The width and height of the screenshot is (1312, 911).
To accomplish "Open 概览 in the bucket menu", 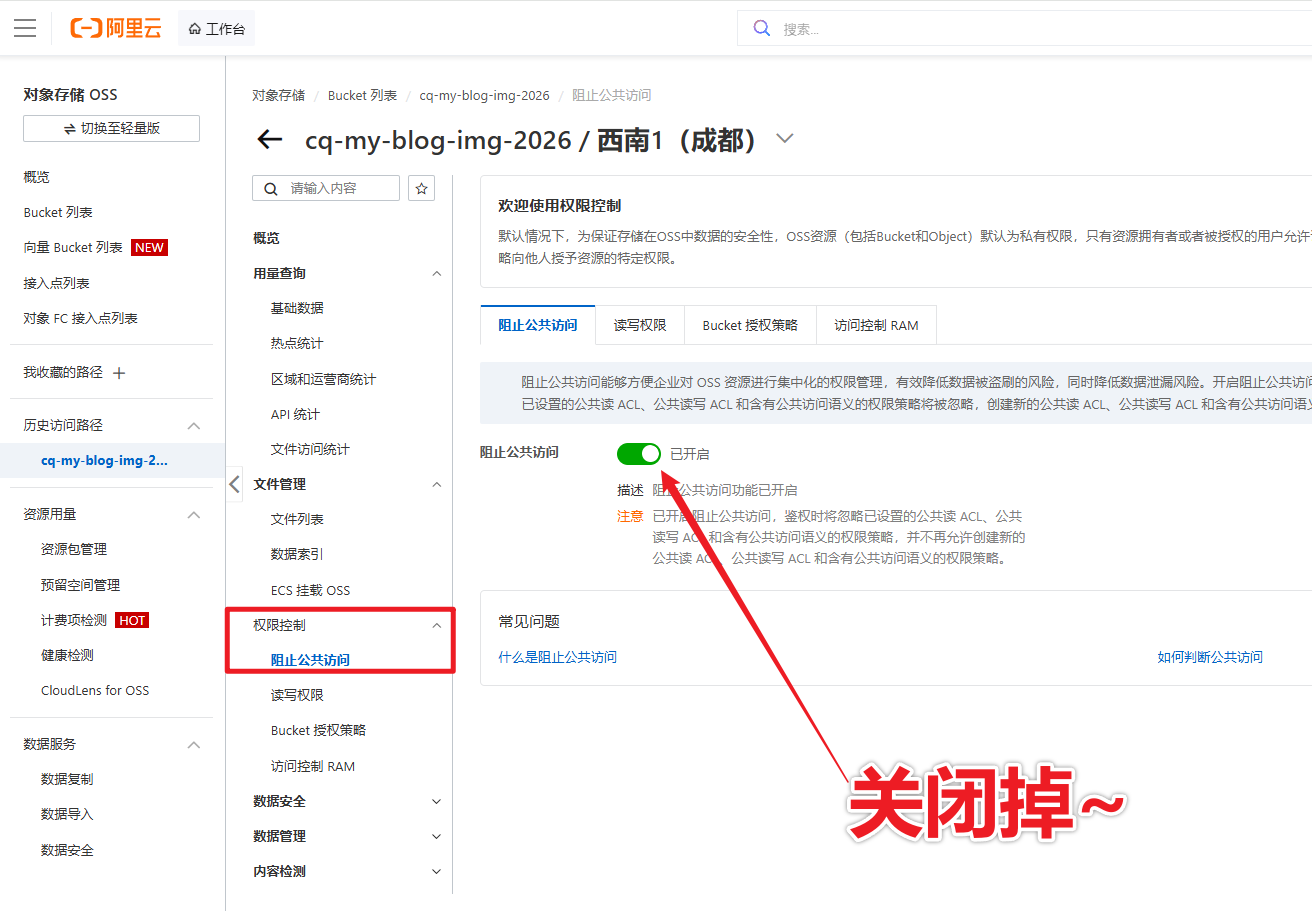I will [x=267, y=238].
